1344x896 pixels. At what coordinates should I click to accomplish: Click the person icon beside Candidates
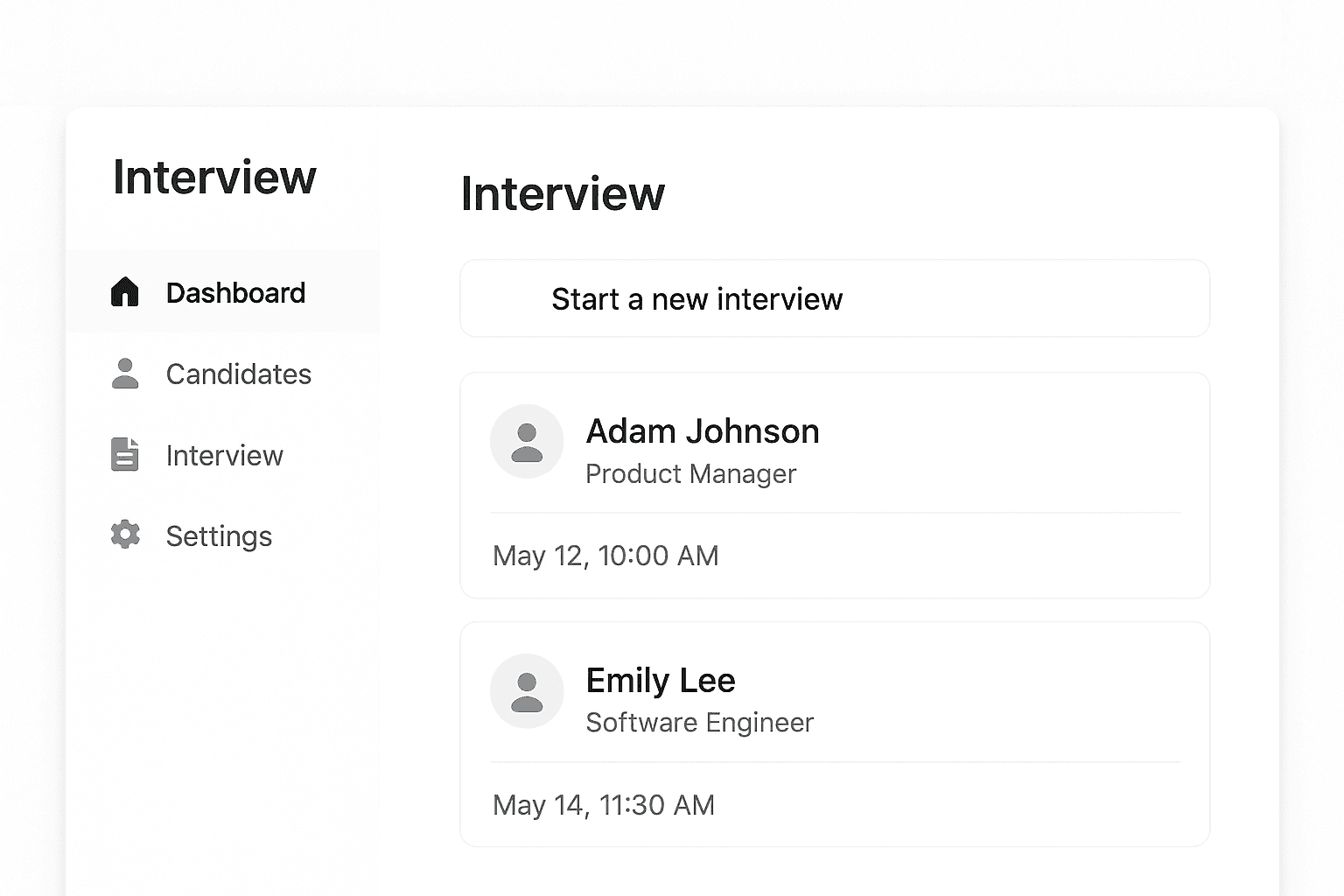(125, 374)
